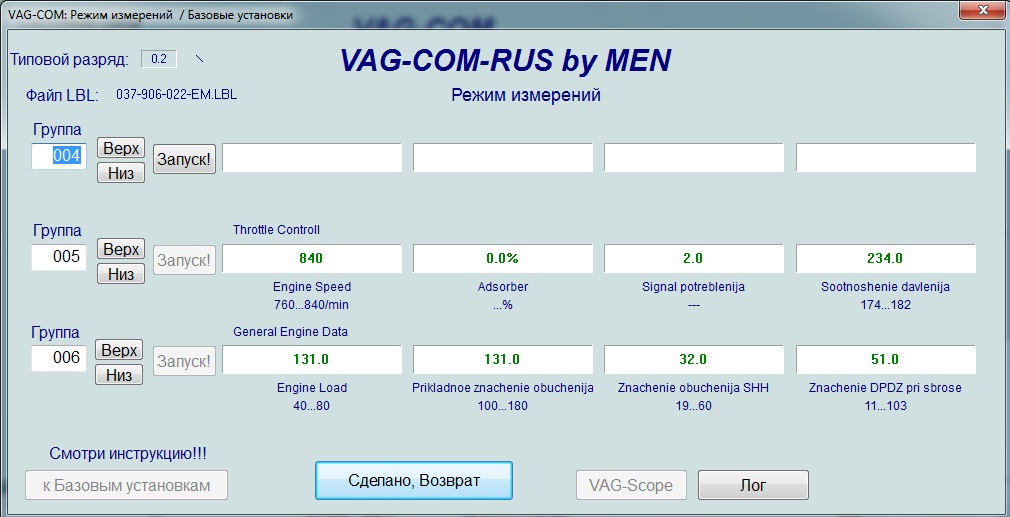Click the Файл LBL label
The image size is (1010, 517).
coord(62,96)
